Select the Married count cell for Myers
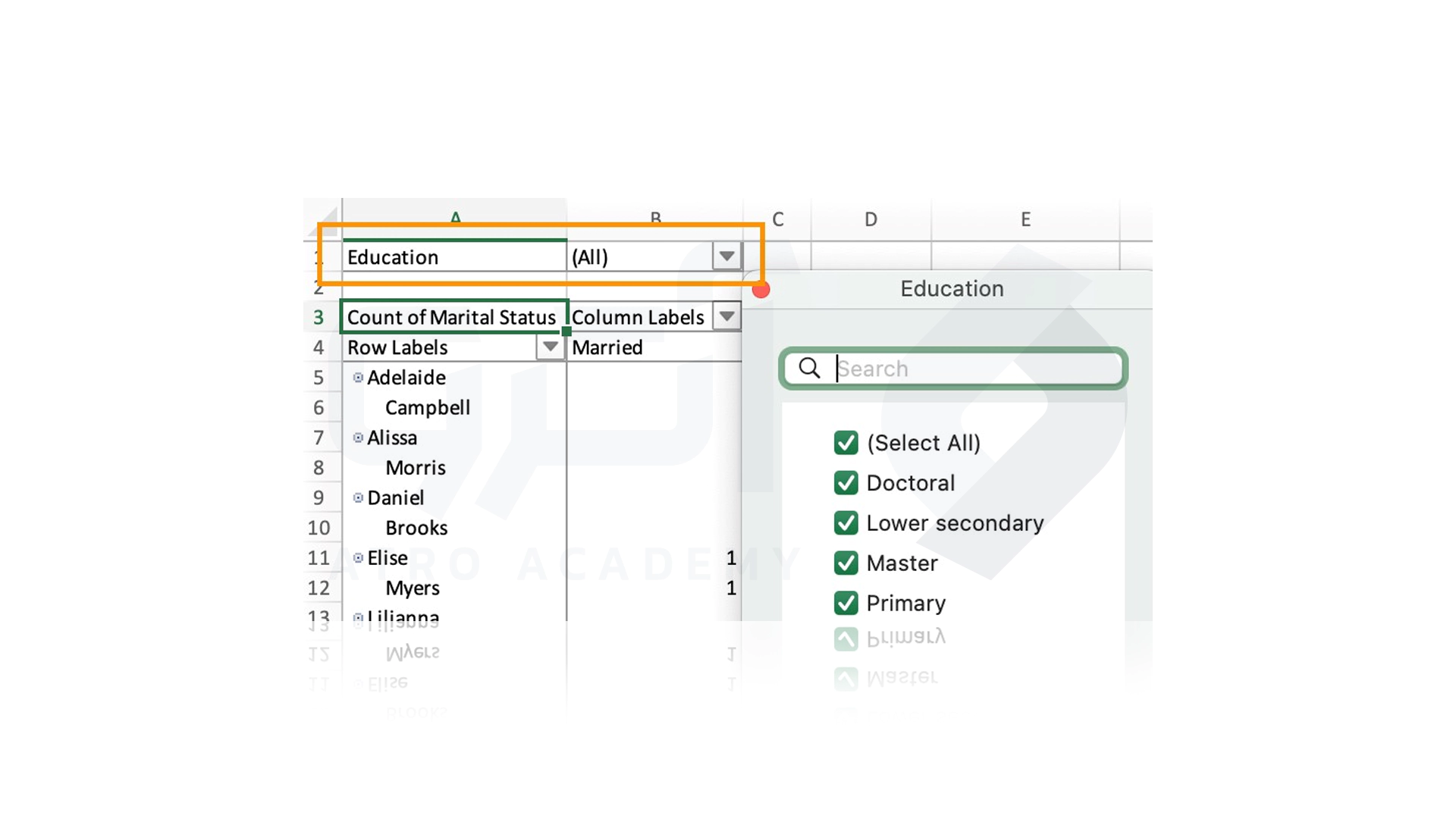The width and height of the screenshot is (1456, 819). click(x=654, y=588)
